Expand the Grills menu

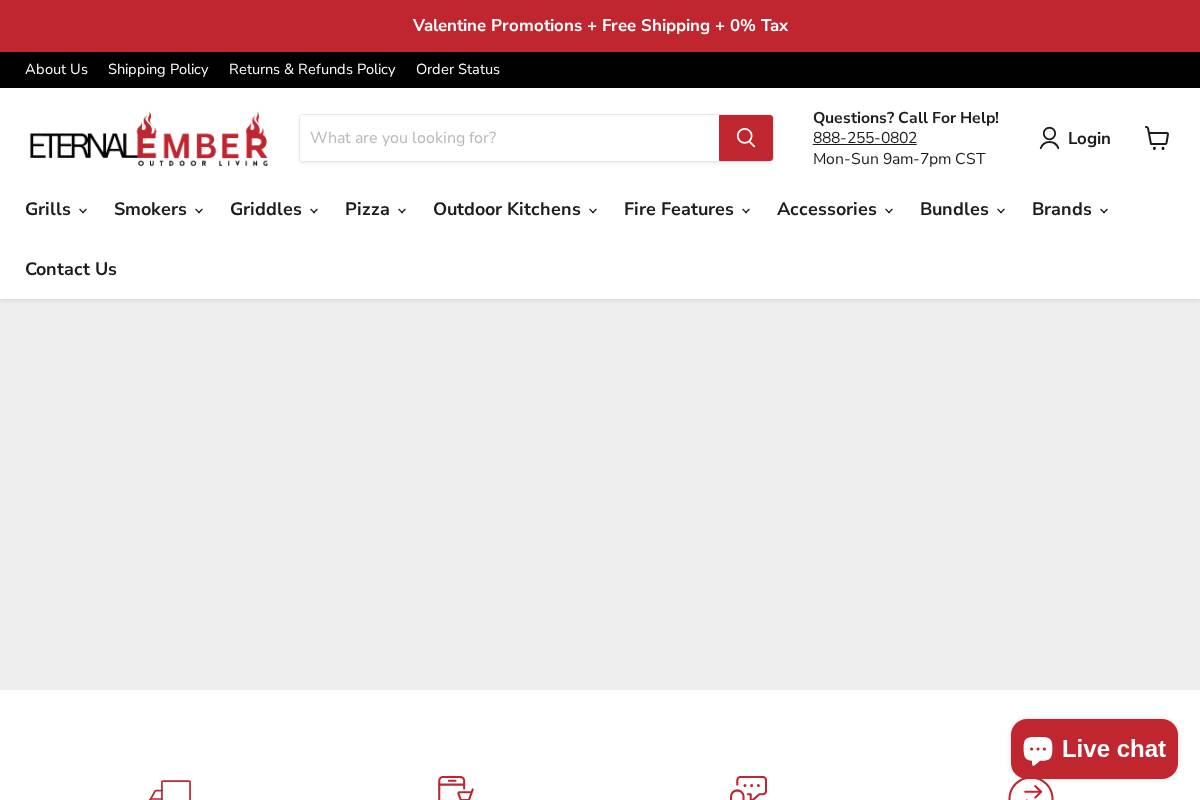(56, 209)
